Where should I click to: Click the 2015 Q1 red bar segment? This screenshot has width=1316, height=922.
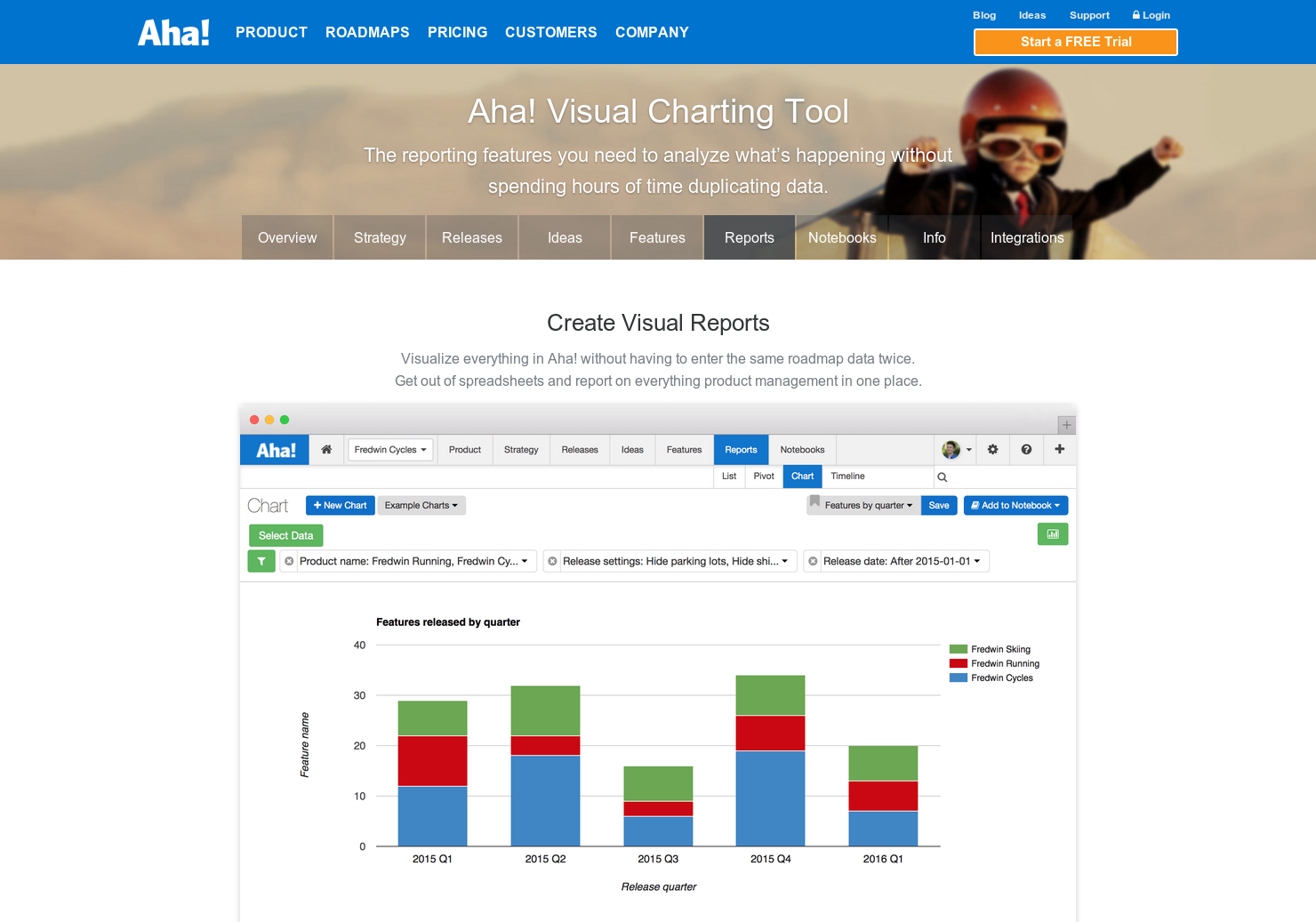tap(433, 761)
